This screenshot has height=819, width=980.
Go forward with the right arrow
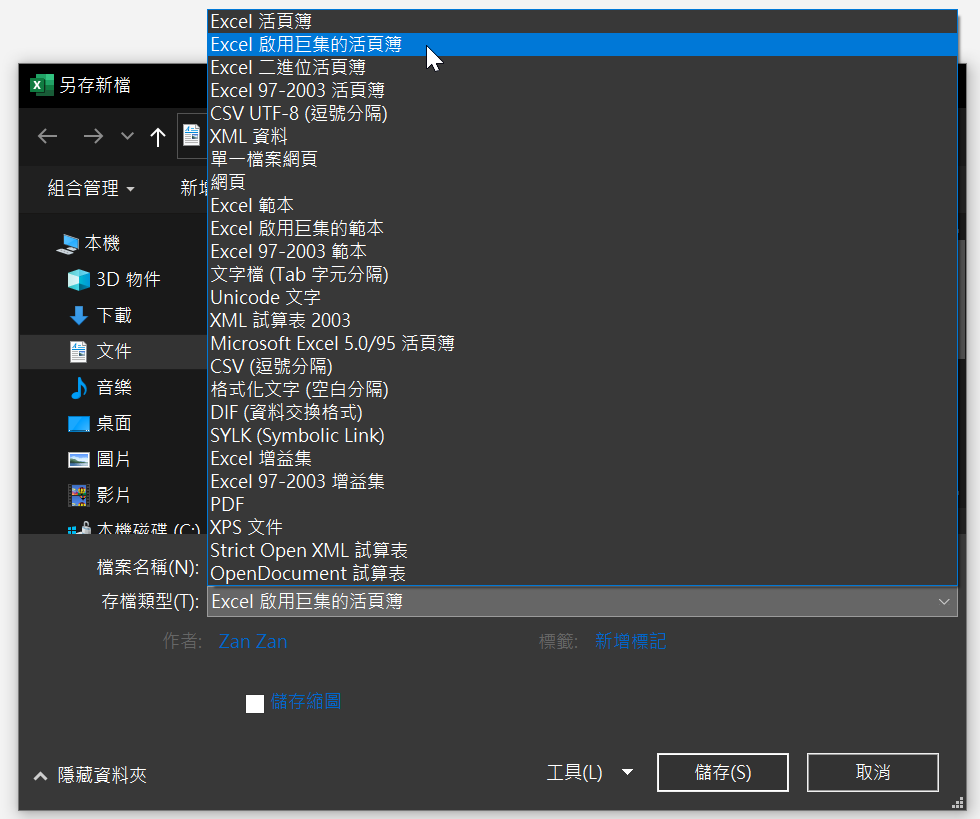tap(93, 136)
